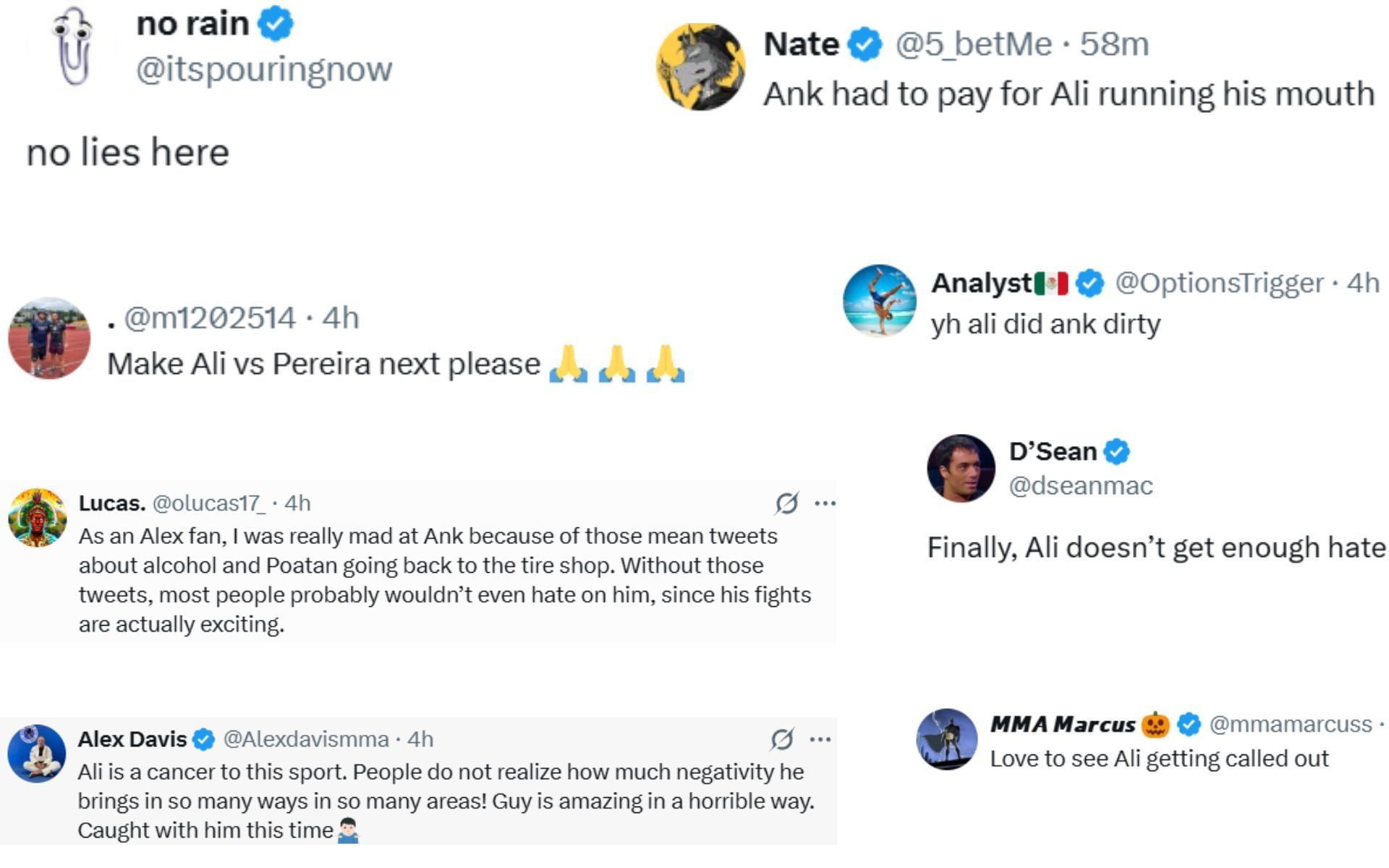Open the @m1202514 profile photo
Image resolution: width=1389 pixels, height=868 pixels.
(x=49, y=337)
